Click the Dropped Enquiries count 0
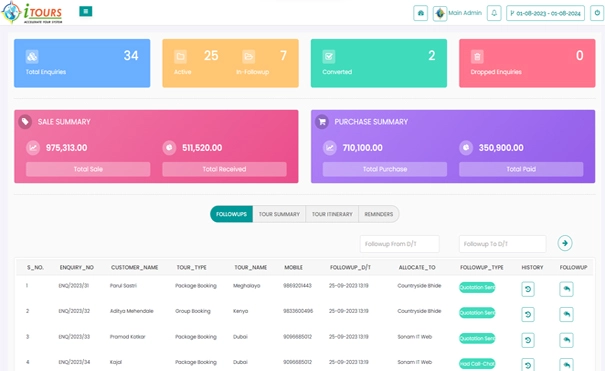Screen dimensions: 605x371 (580, 56)
